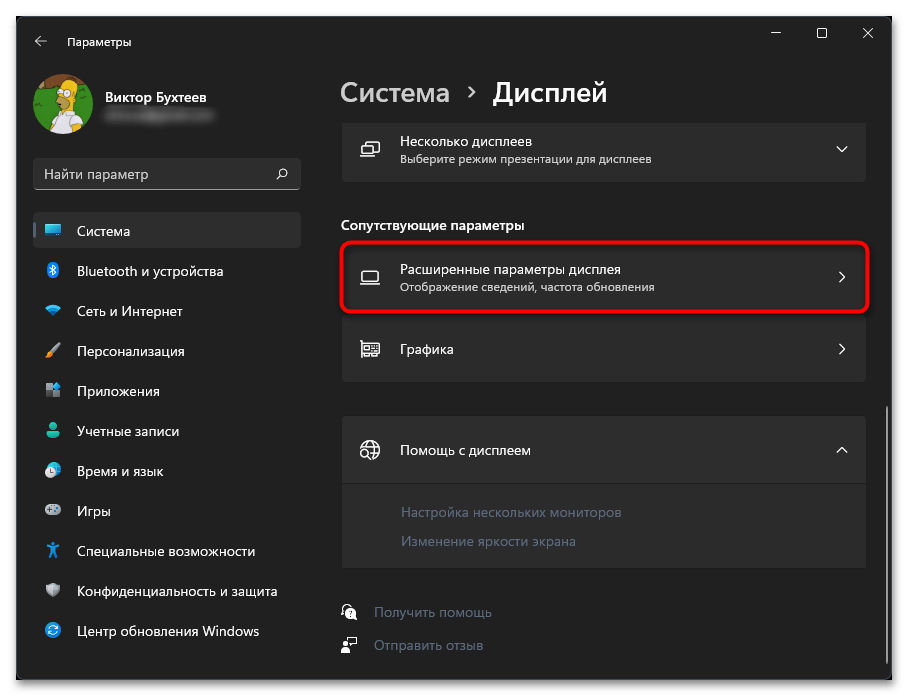Expand Несколько дисплеев chevron
Viewport: 908px width, 696px height.
point(842,149)
